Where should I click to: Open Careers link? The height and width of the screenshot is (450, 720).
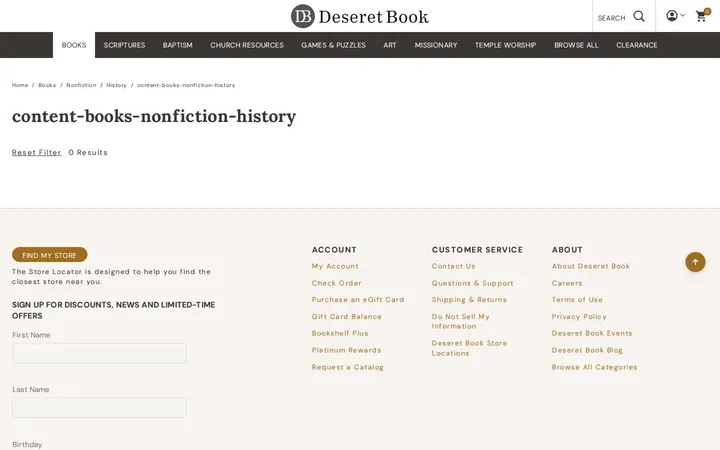567,283
